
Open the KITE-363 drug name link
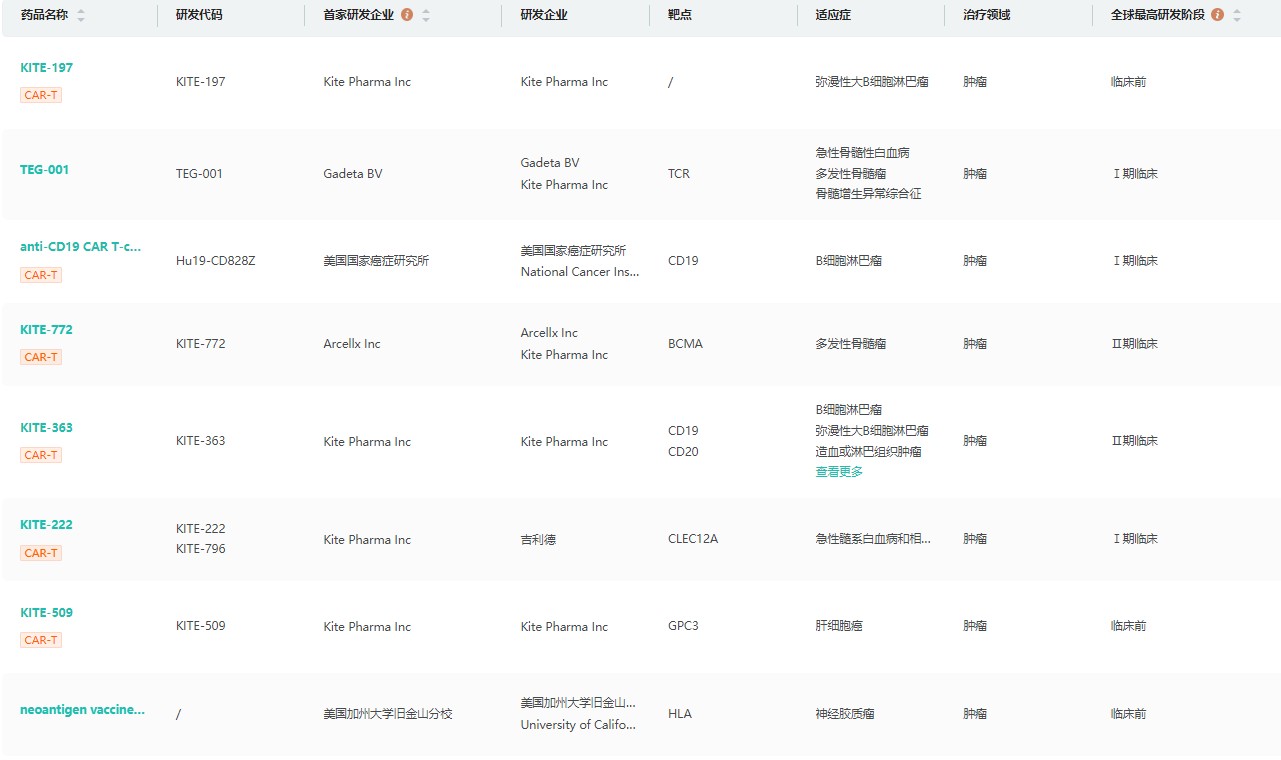[47, 428]
